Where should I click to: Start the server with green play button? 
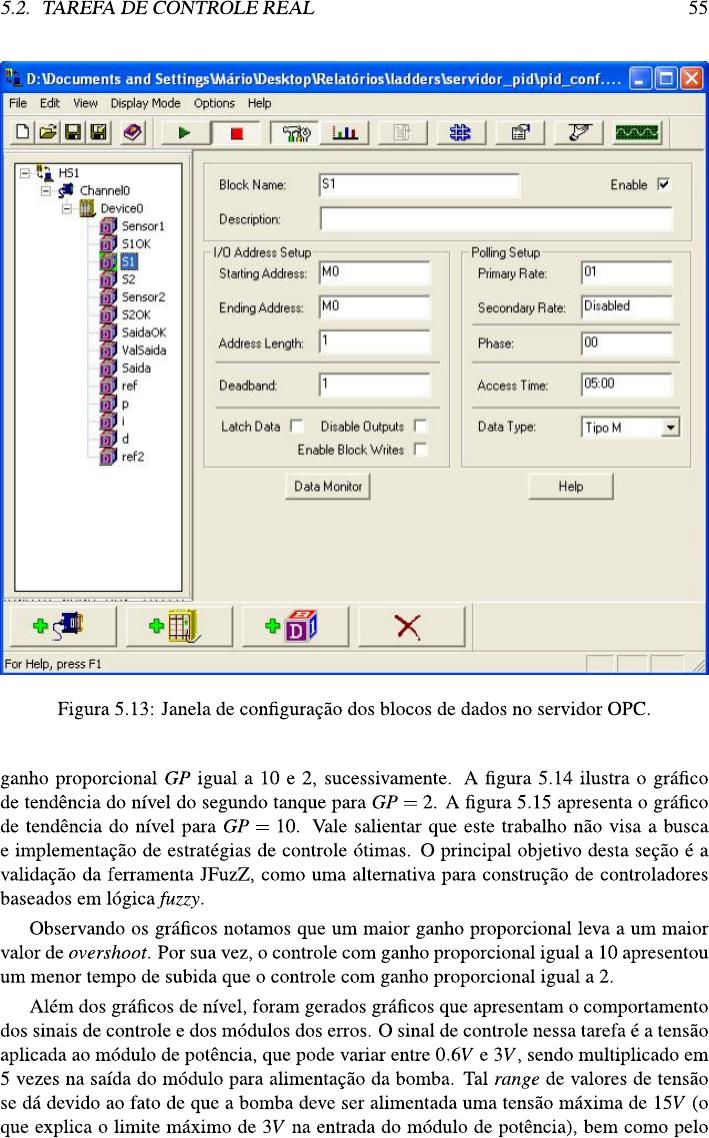[x=184, y=133]
